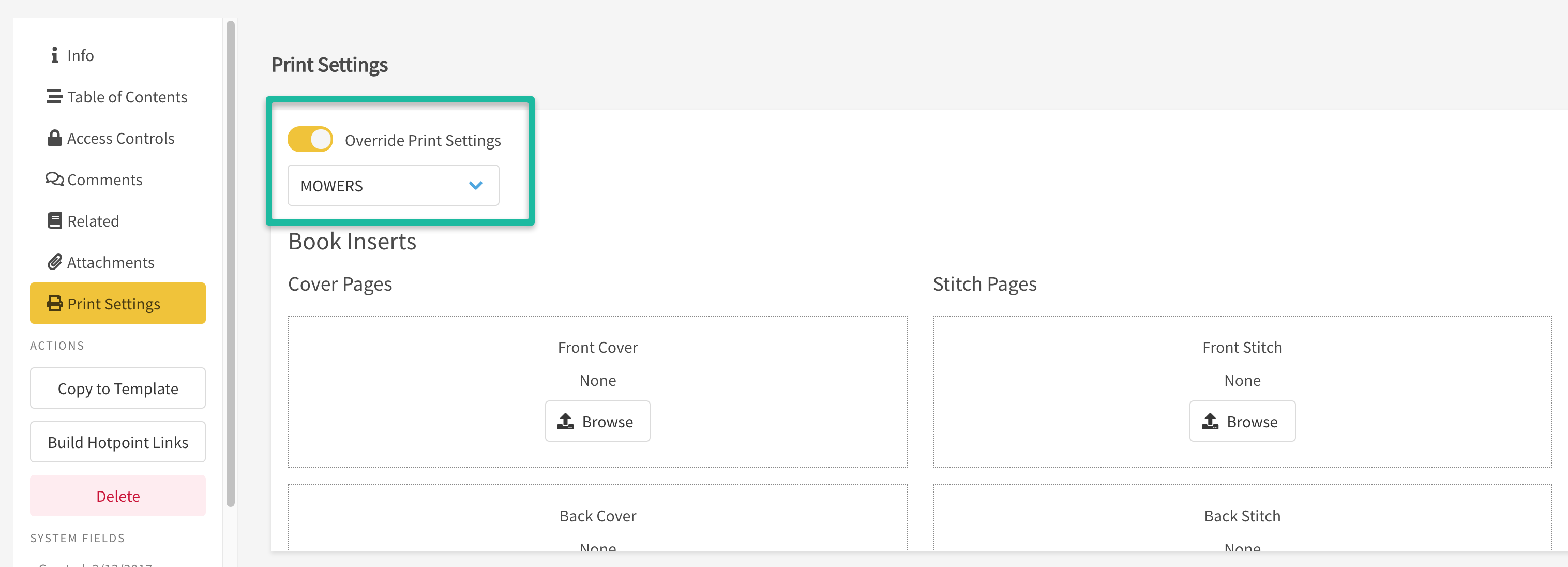Image resolution: width=1568 pixels, height=567 pixels.
Task: Click the Build Hotpoint Links button
Action: [x=117, y=442]
